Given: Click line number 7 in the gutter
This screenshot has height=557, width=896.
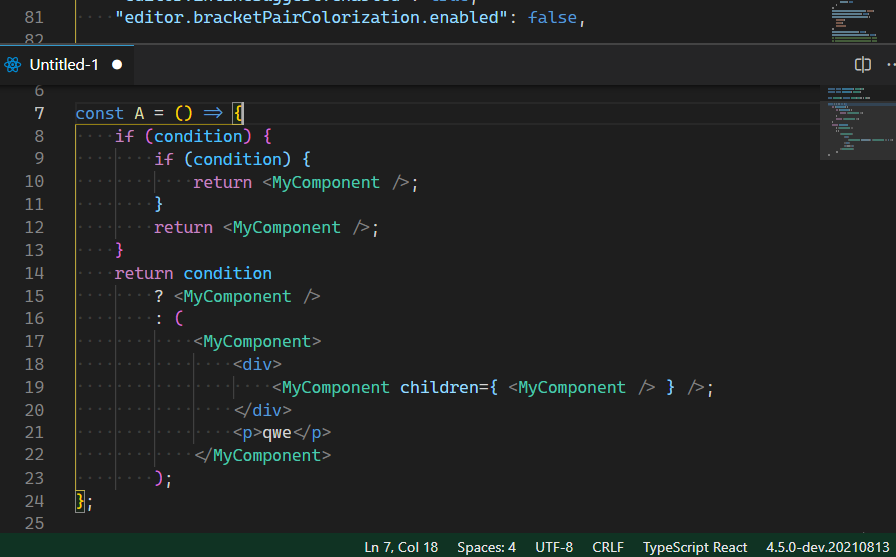Looking at the screenshot, I should point(39,113).
